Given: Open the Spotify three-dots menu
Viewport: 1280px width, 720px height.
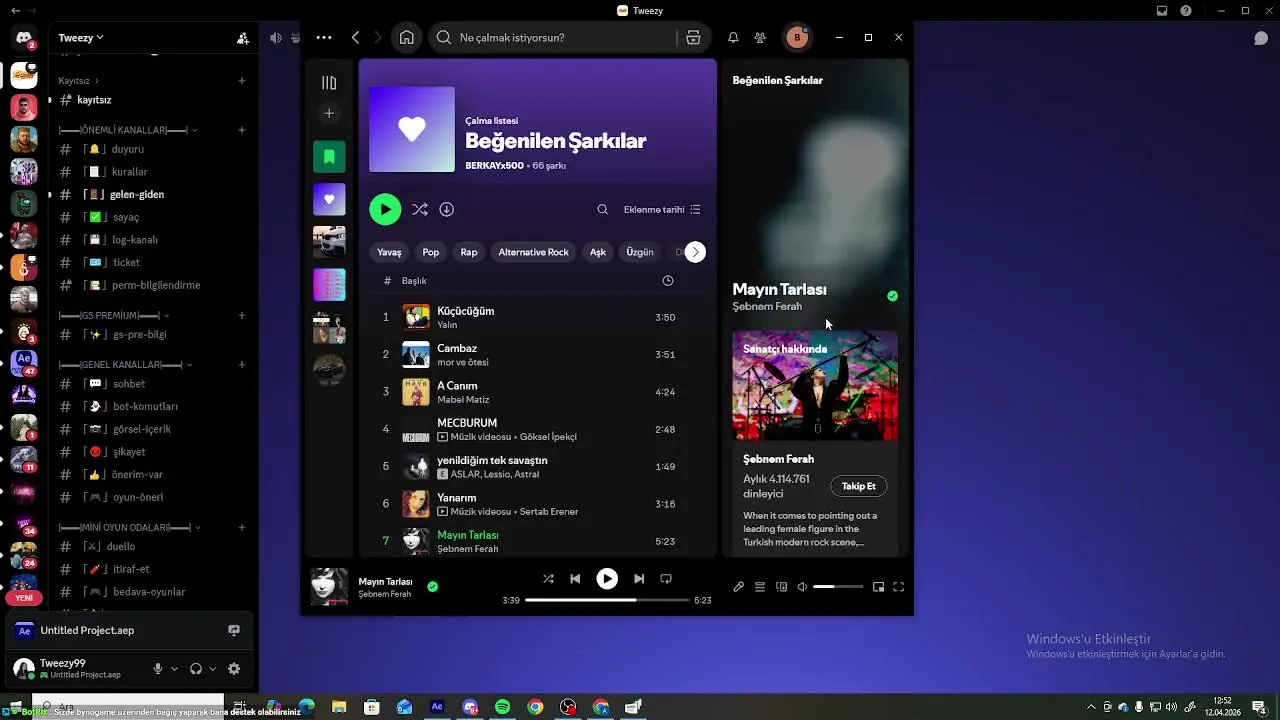Looking at the screenshot, I should click(323, 38).
